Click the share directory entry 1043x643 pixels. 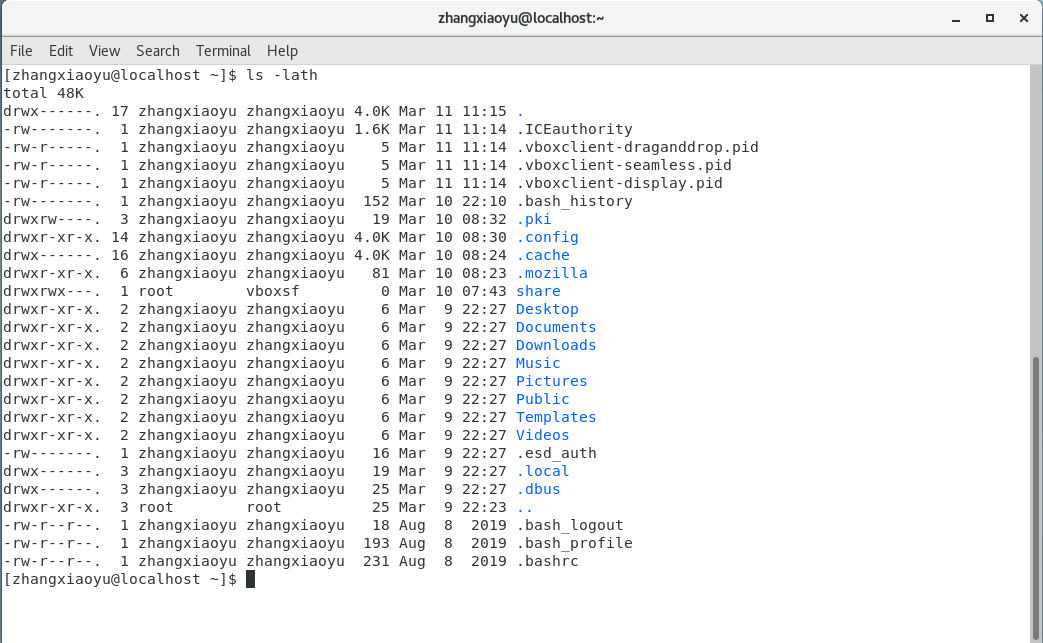tap(538, 291)
